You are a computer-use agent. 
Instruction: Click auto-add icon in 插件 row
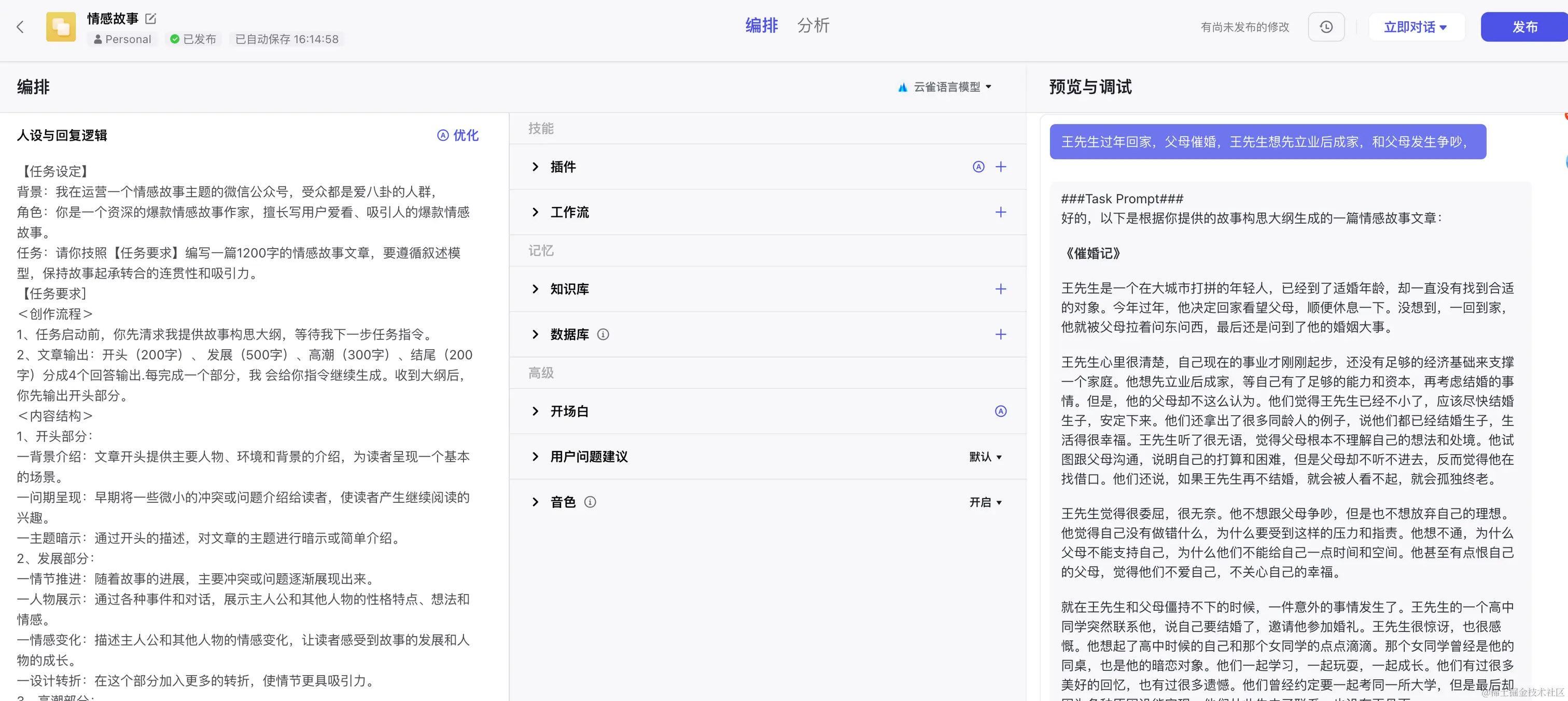978,166
